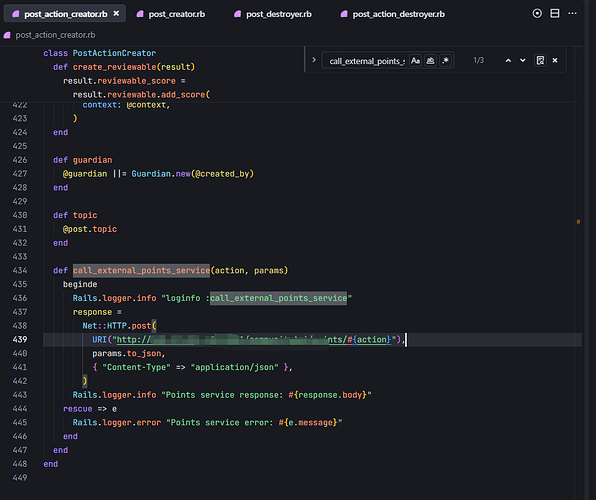Click the overview ruler match marker
This screenshot has height=500, width=596.
tap(578, 222)
